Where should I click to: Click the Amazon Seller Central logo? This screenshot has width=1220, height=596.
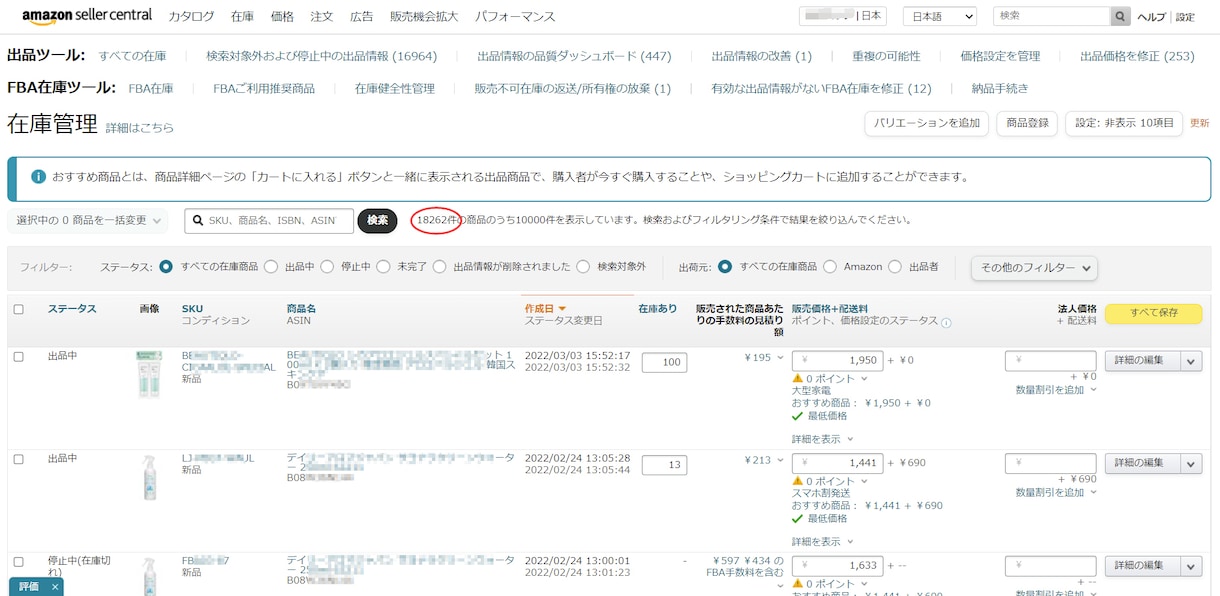87,16
